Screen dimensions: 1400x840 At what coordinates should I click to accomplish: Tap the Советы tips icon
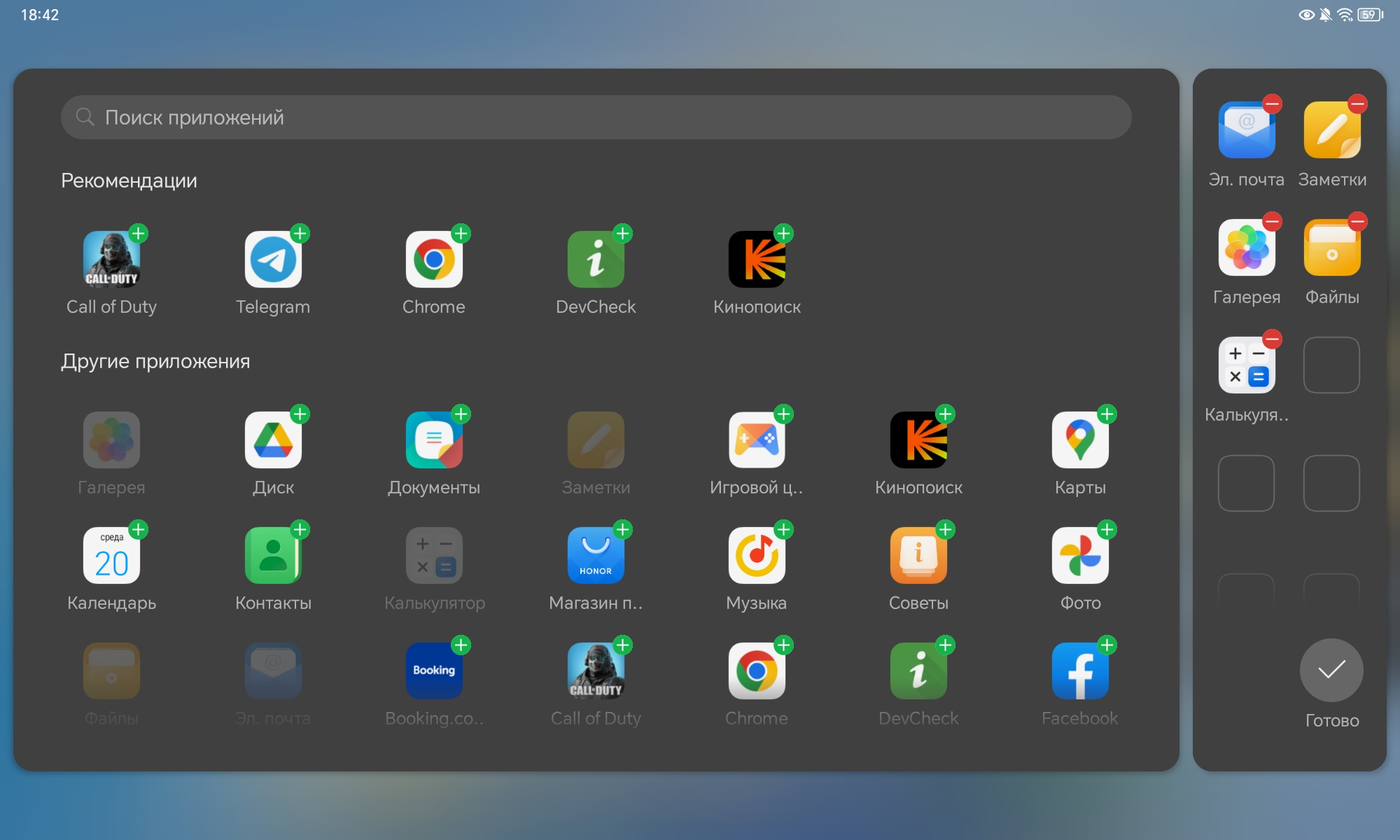pyautogui.click(x=918, y=556)
